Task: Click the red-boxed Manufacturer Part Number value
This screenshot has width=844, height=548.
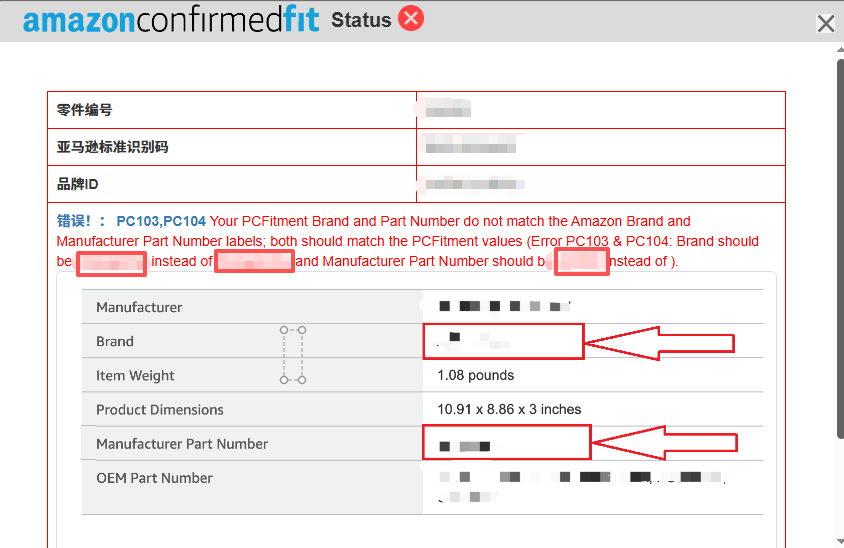Action: [x=507, y=443]
